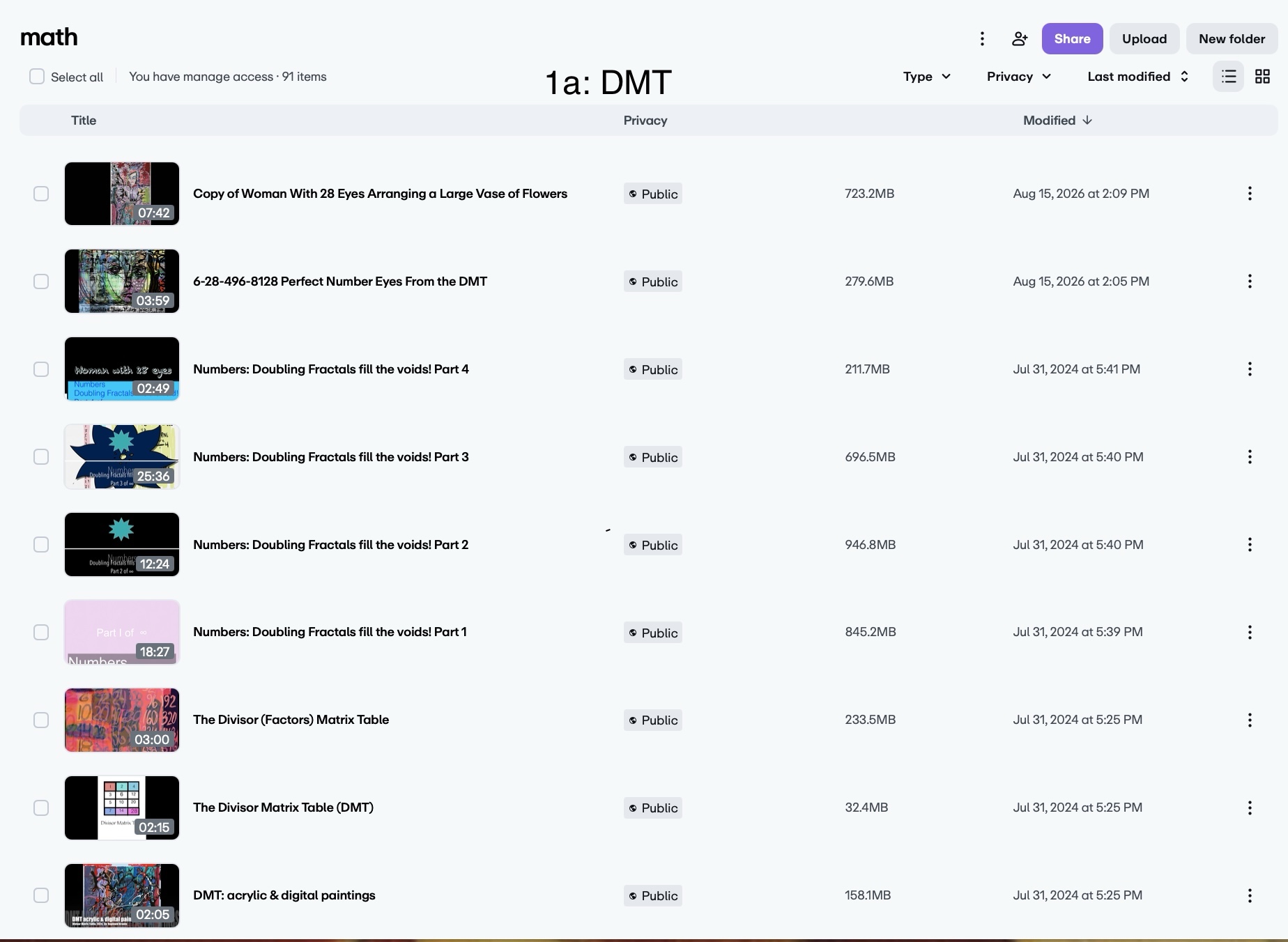The width and height of the screenshot is (1288, 942).
Task: Click the Public privacy badge for Doubling Fractals Part 4
Action: pos(653,369)
